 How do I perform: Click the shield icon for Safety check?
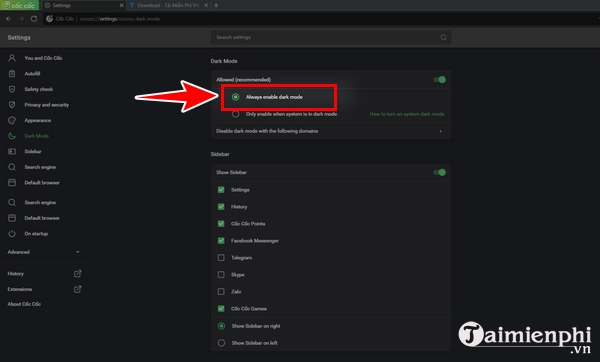12,89
